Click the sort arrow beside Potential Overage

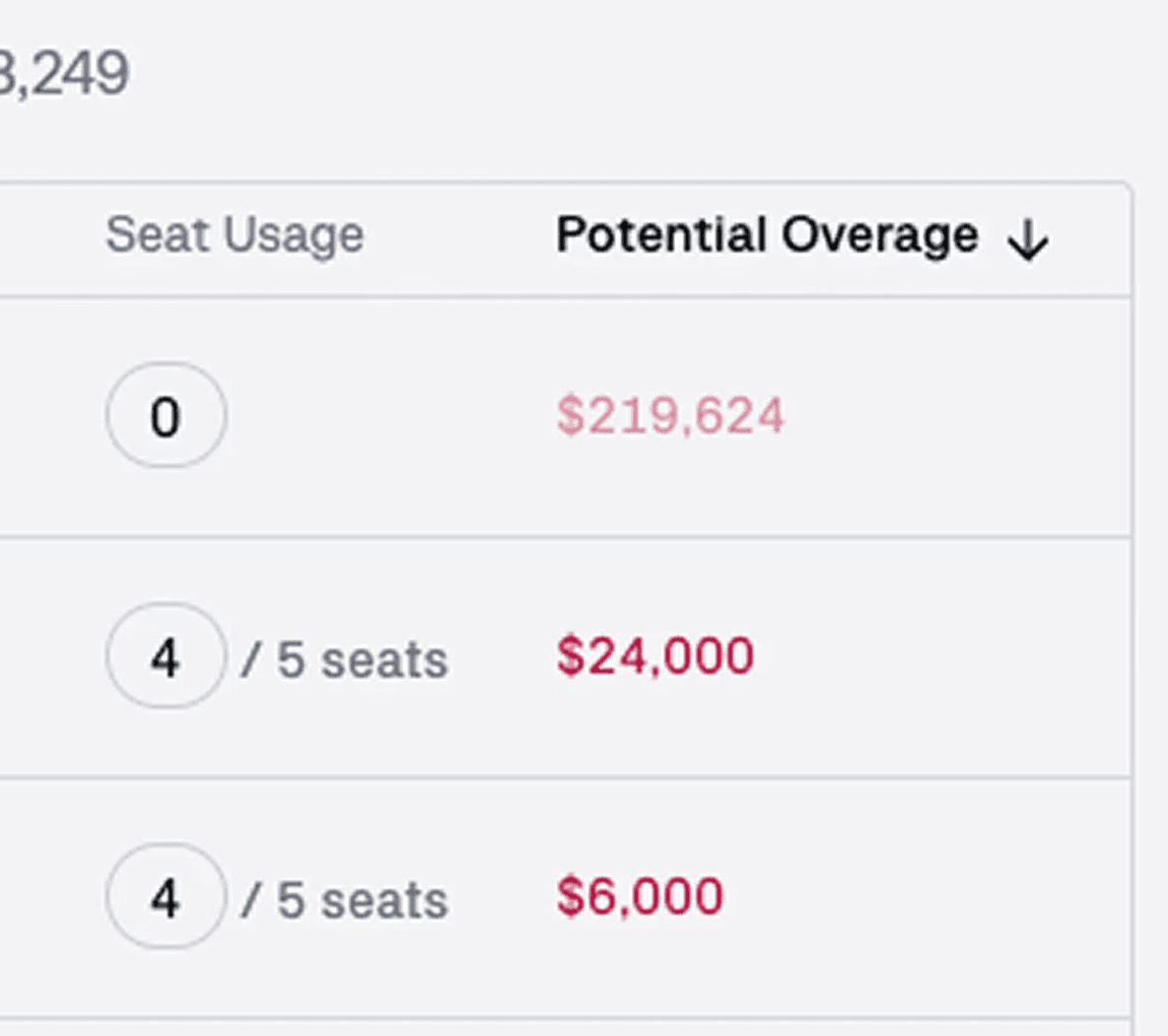(x=1028, y=240)
